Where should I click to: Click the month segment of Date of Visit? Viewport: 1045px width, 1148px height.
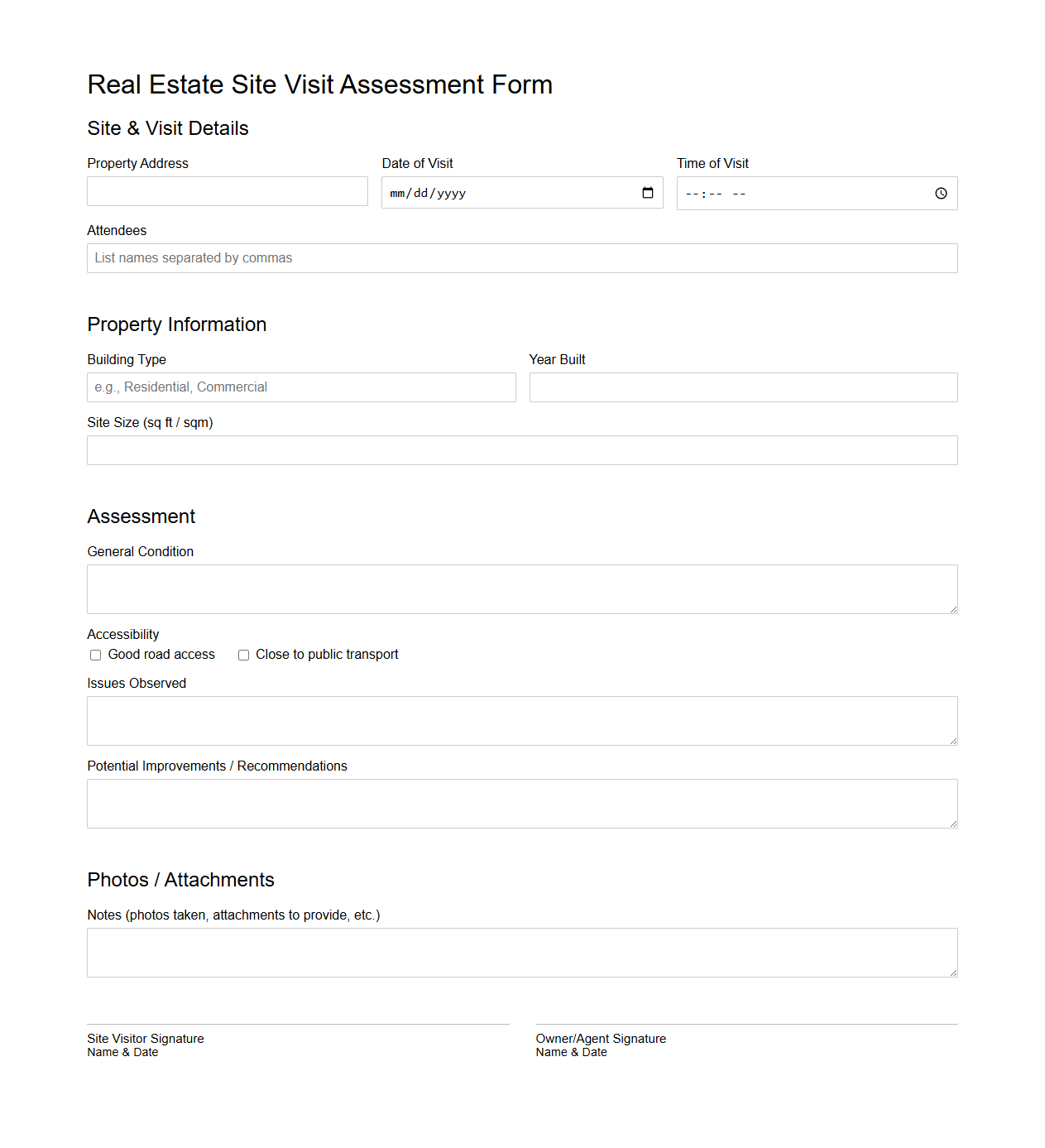399,193
